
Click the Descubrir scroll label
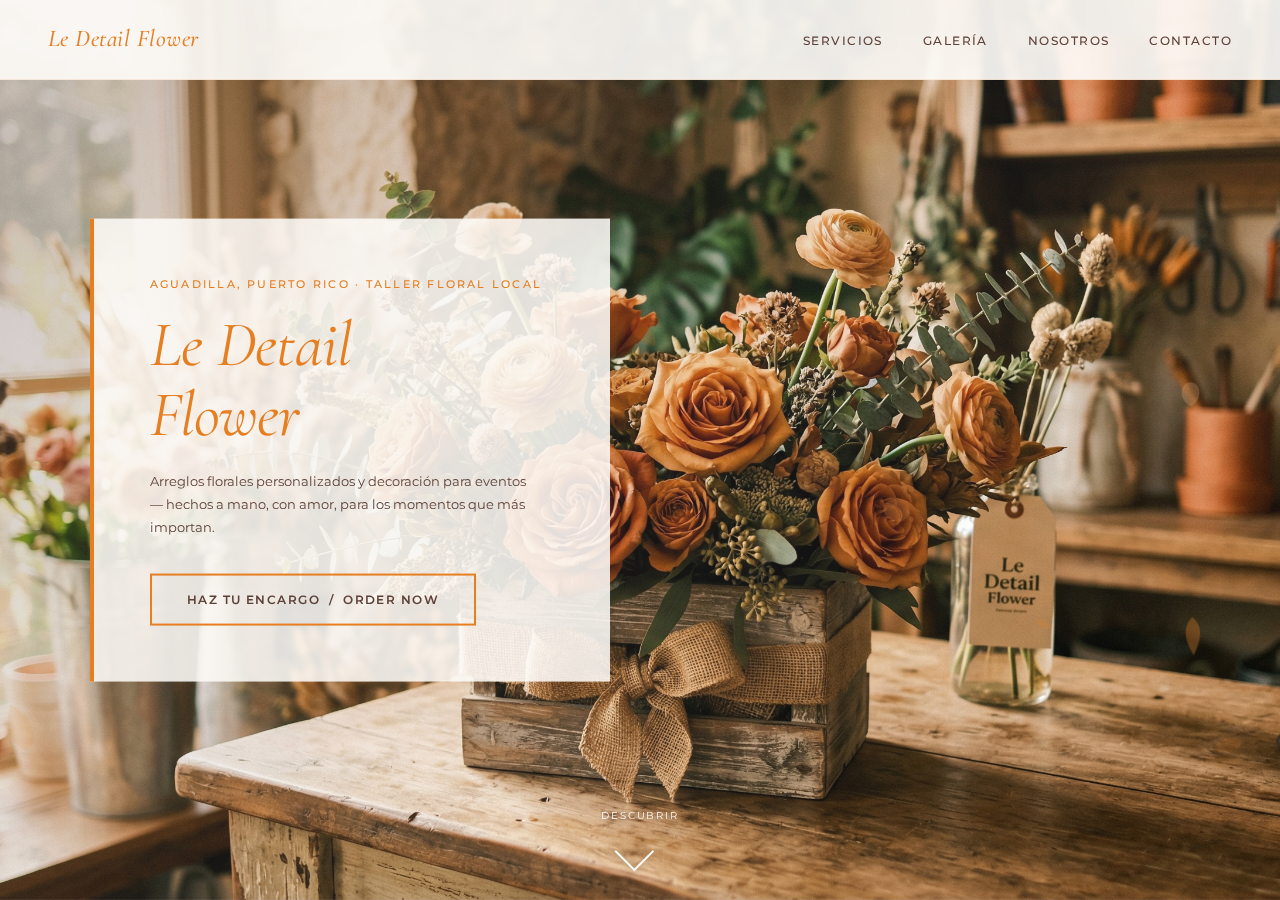point(639,816)
